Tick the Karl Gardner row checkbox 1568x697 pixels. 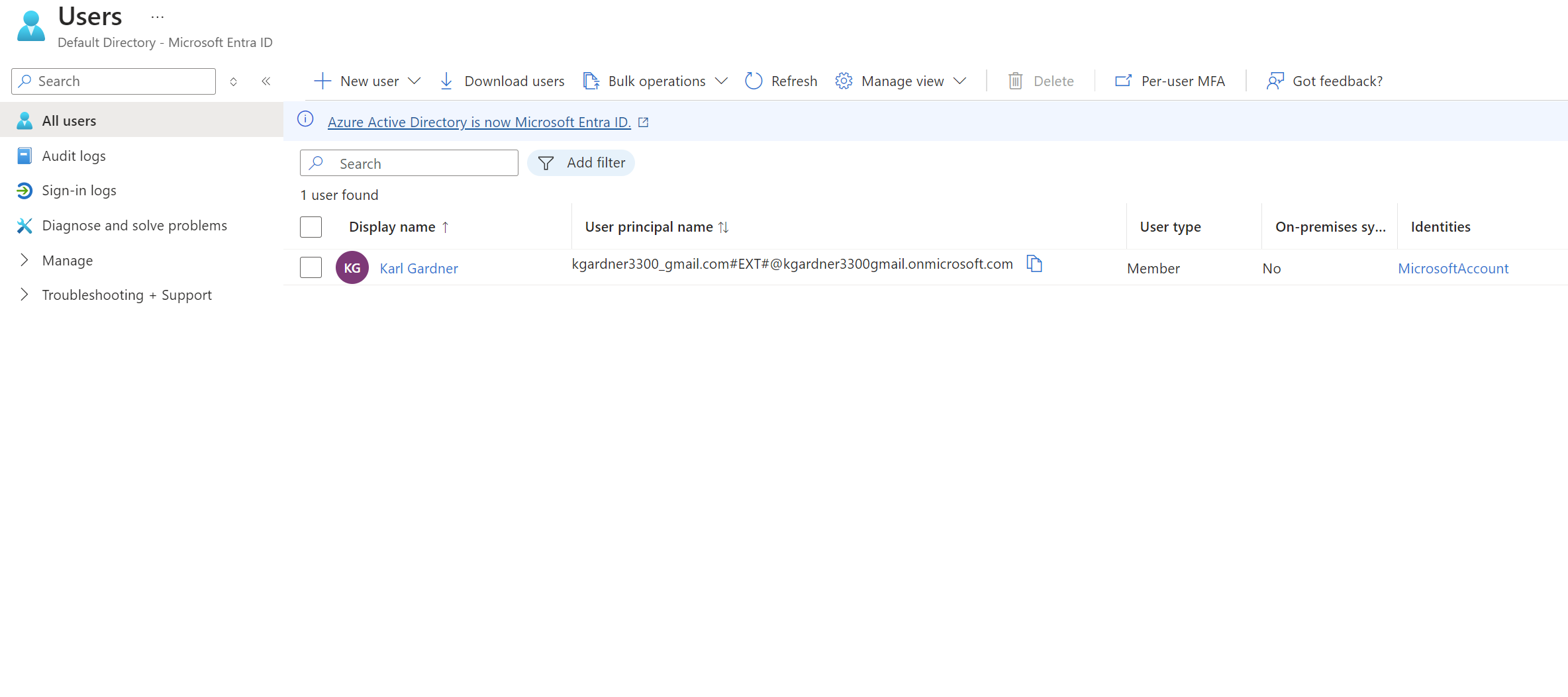311,267
